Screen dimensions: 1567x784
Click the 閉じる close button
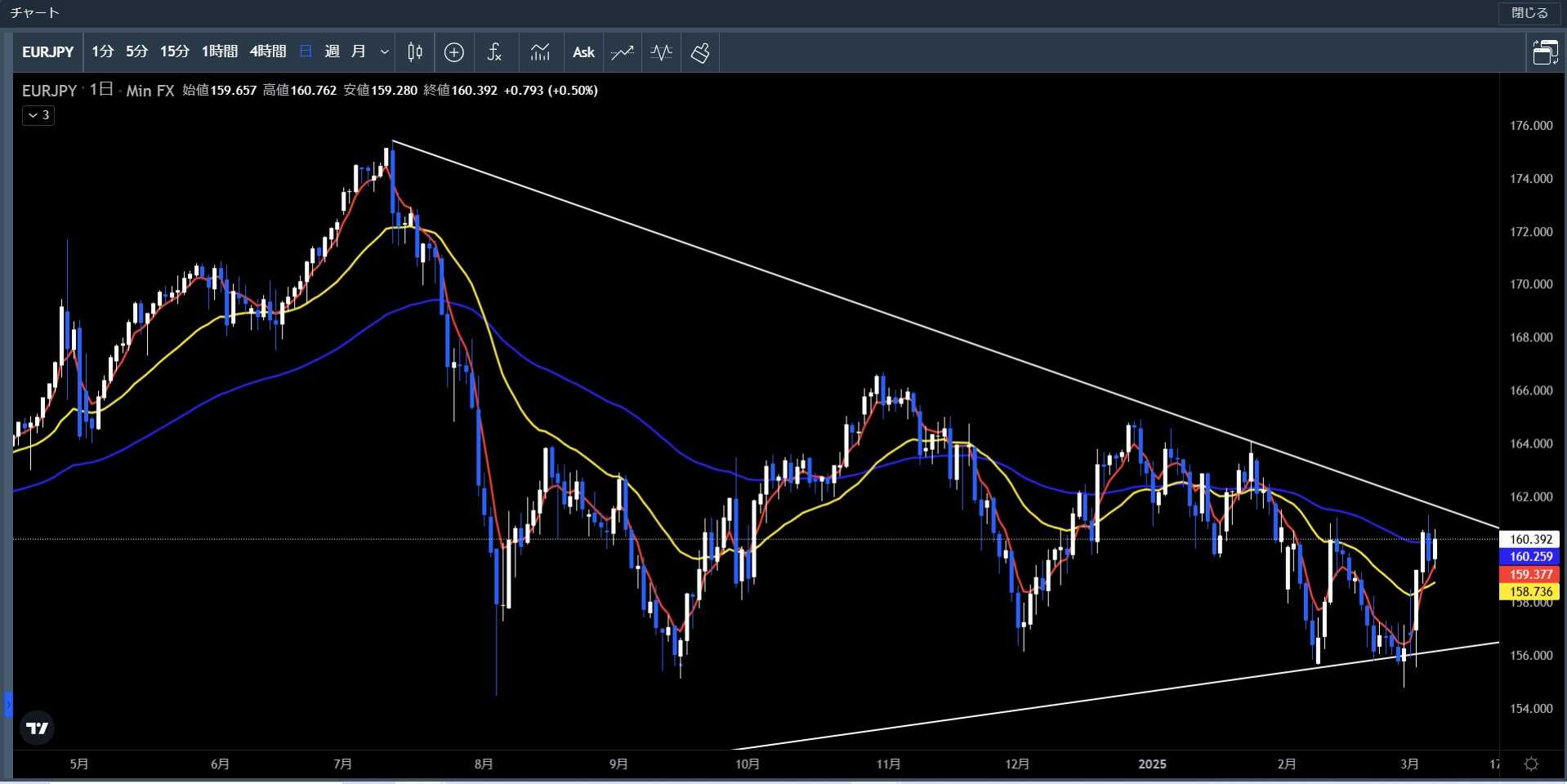(1529, 13)
